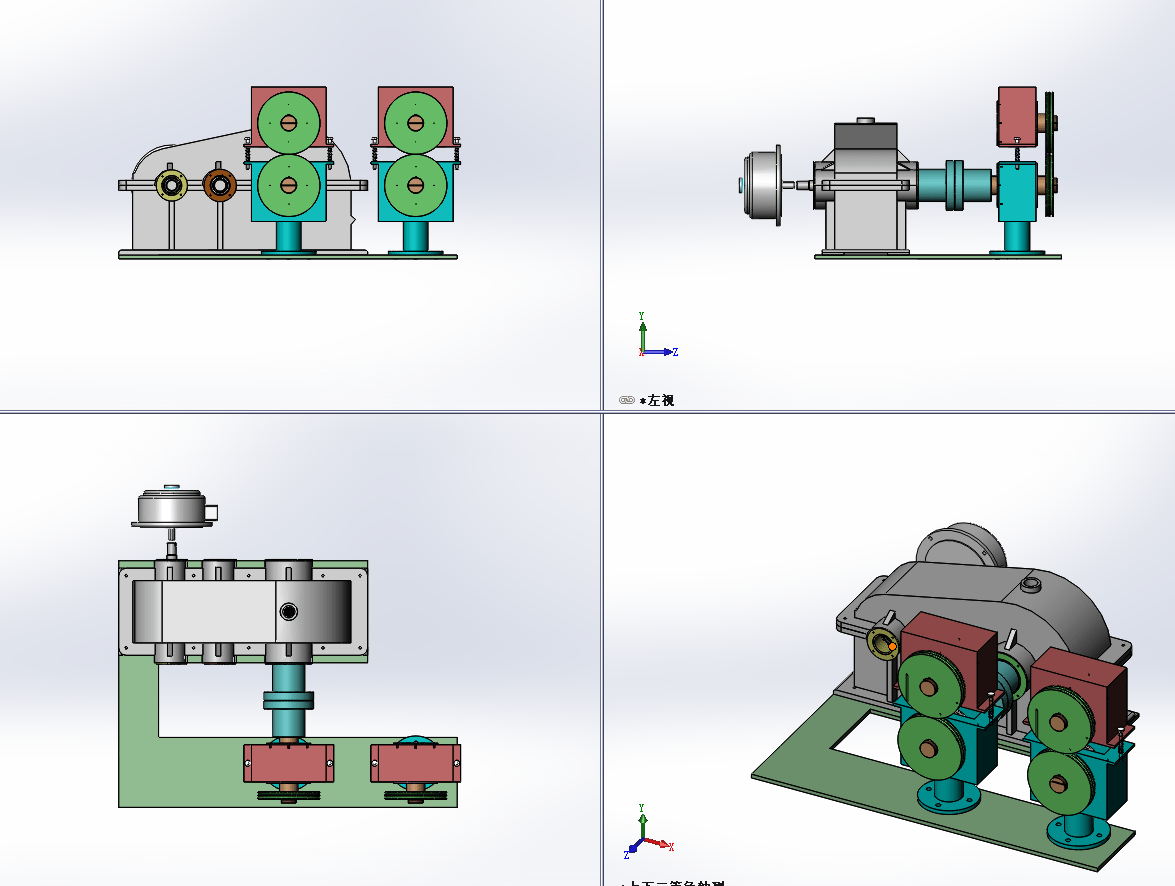Select upper-left green roller in front view

[289, 122]
